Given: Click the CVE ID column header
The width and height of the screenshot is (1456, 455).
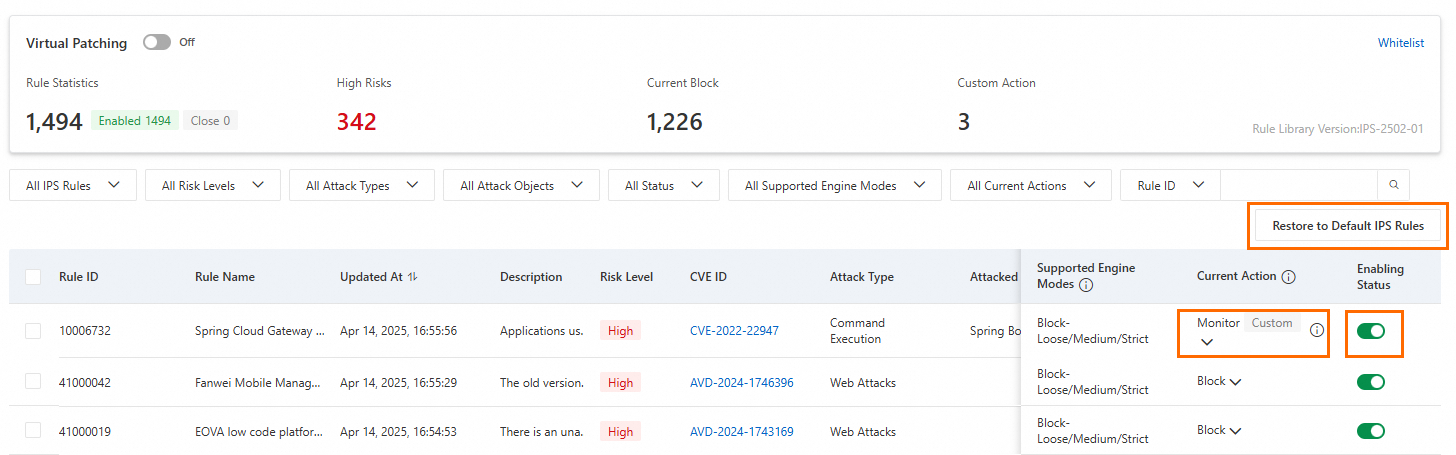Looking at the screenshot, I should pyautogui.click(x=708, y=277).
